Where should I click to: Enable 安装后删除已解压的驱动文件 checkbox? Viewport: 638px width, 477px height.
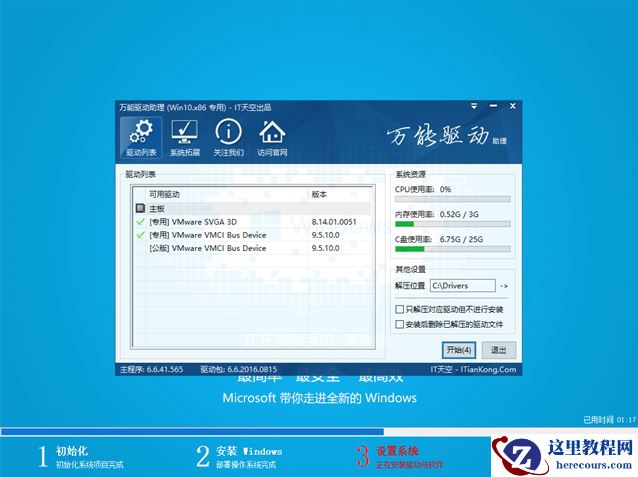[399, 324]
